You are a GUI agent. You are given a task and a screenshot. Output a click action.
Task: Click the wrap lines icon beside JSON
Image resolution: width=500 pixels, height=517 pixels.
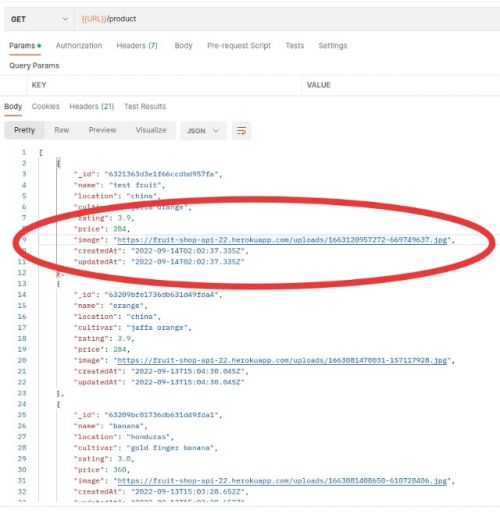coord(241,131)
